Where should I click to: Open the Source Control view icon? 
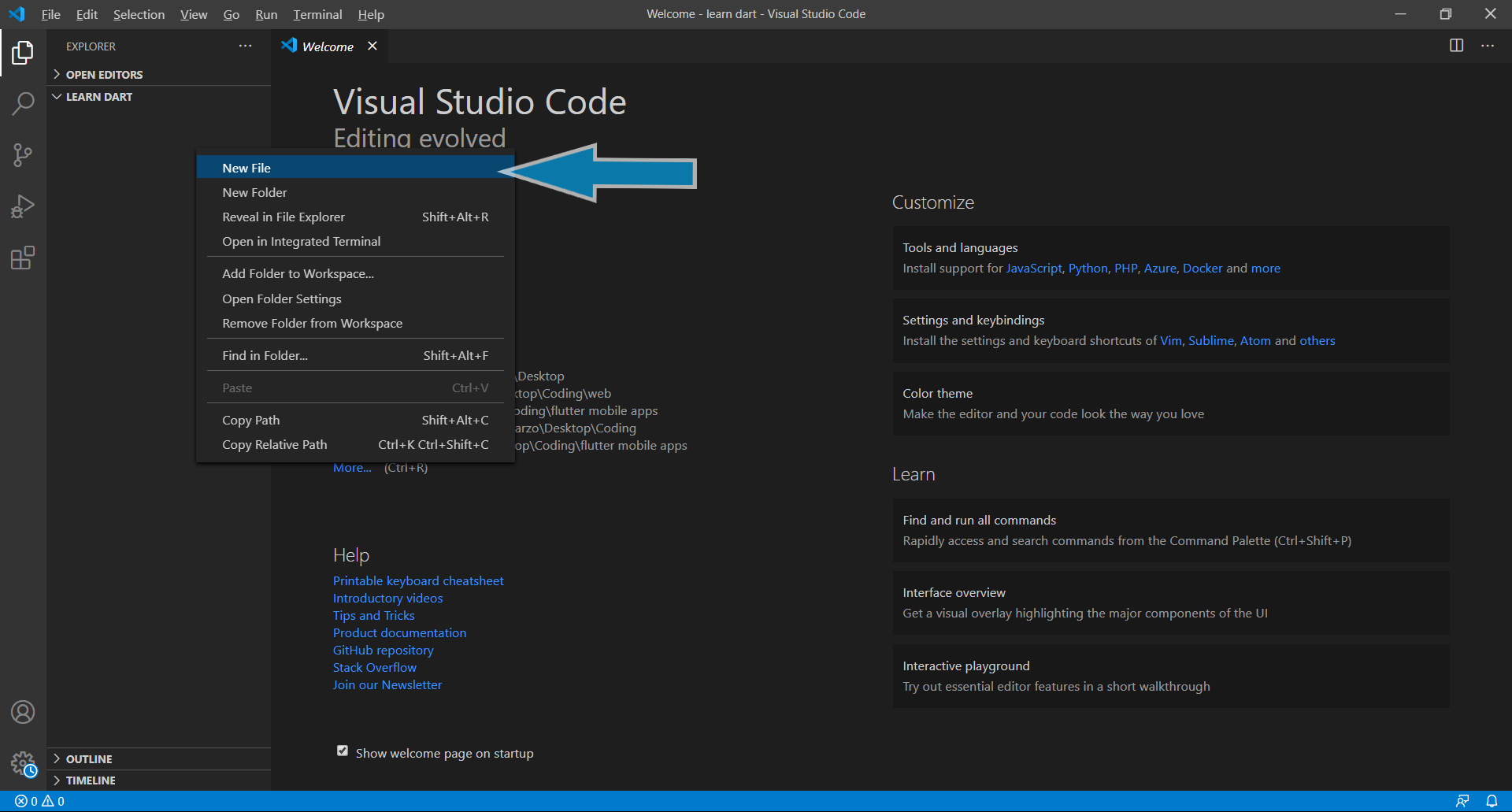pyautogui.click(x=23, y=154)
